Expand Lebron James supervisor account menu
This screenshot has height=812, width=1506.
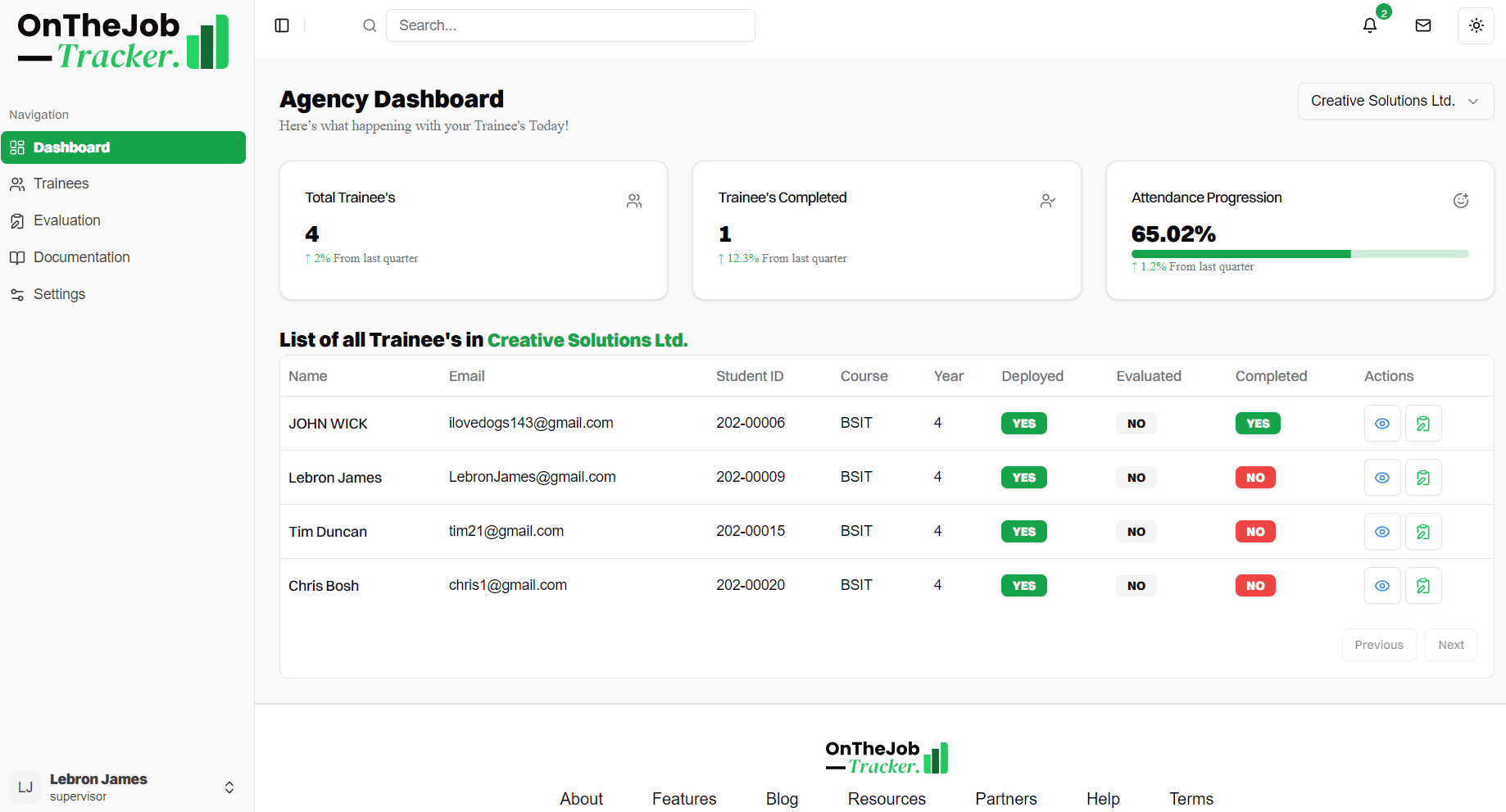point(123,787)
